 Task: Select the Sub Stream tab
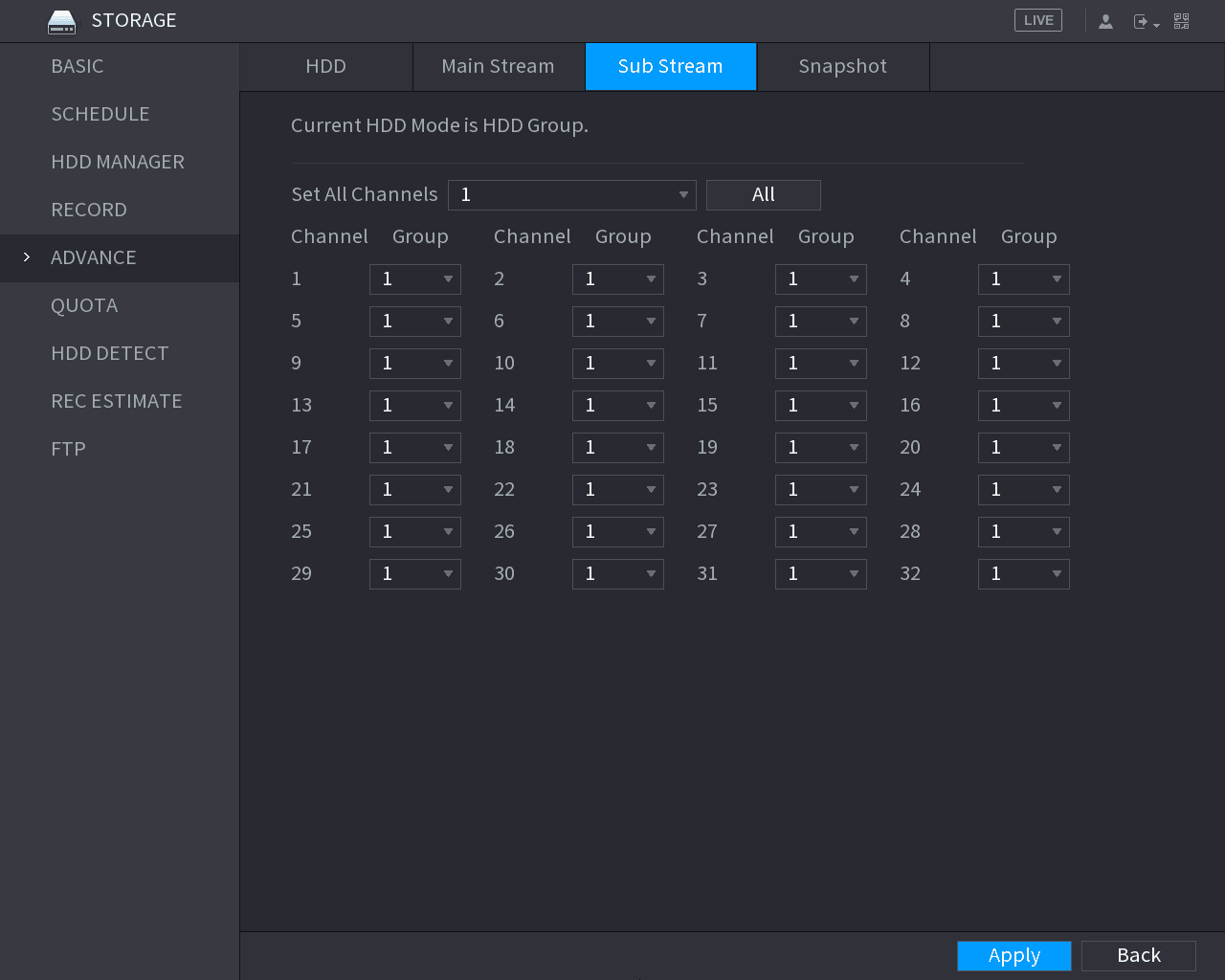click(671, 66)
